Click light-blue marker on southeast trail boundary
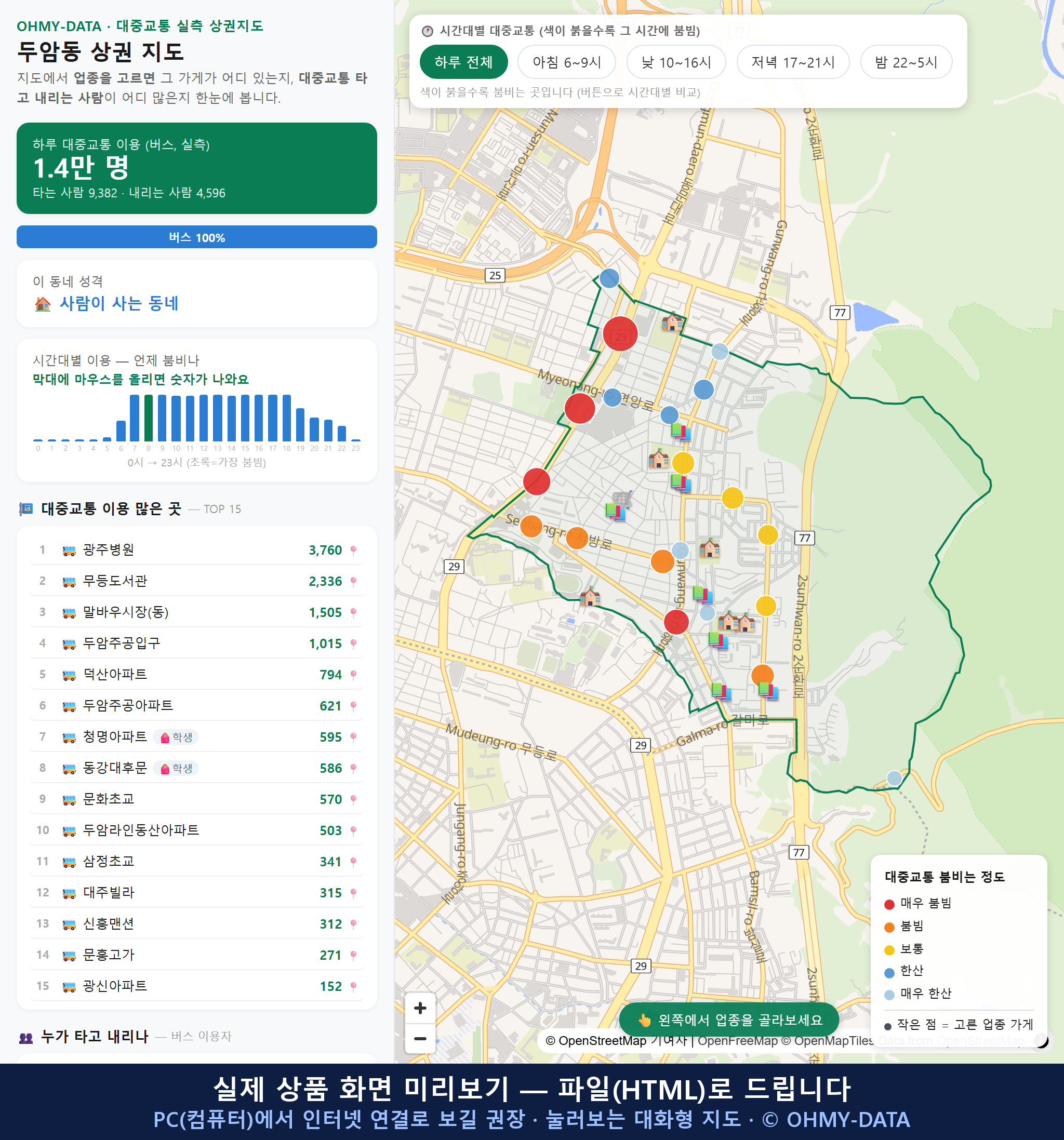 click(x=894, y=778)
